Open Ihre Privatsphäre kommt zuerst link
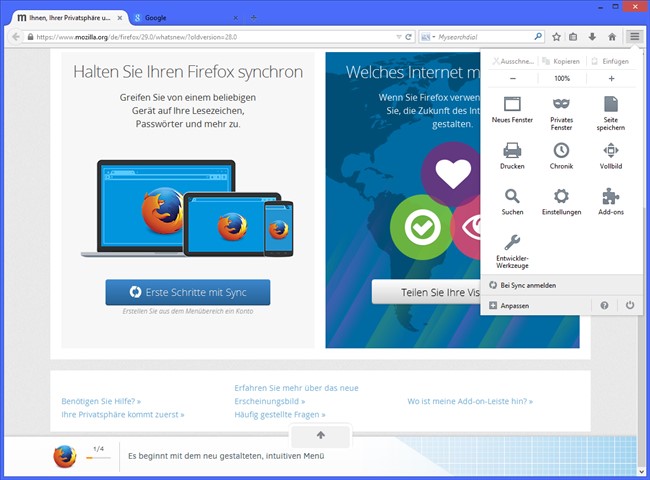Image resolution: width=650 pixels, height=480 pixels. 123,415
